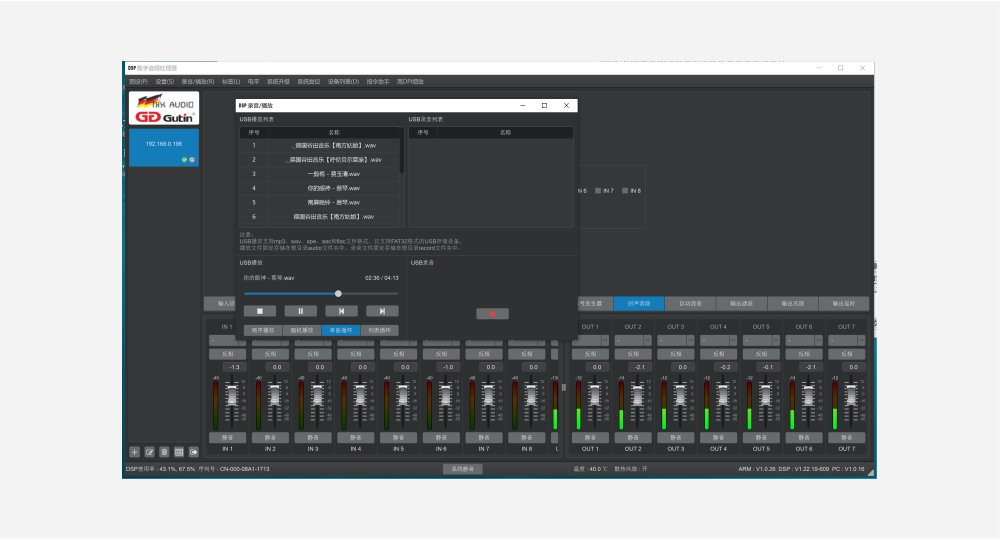The image size is (1000, 539).
Task: Click the magnifier icon on the 192.168.0.196 card
Action: (x=192, y=159)
